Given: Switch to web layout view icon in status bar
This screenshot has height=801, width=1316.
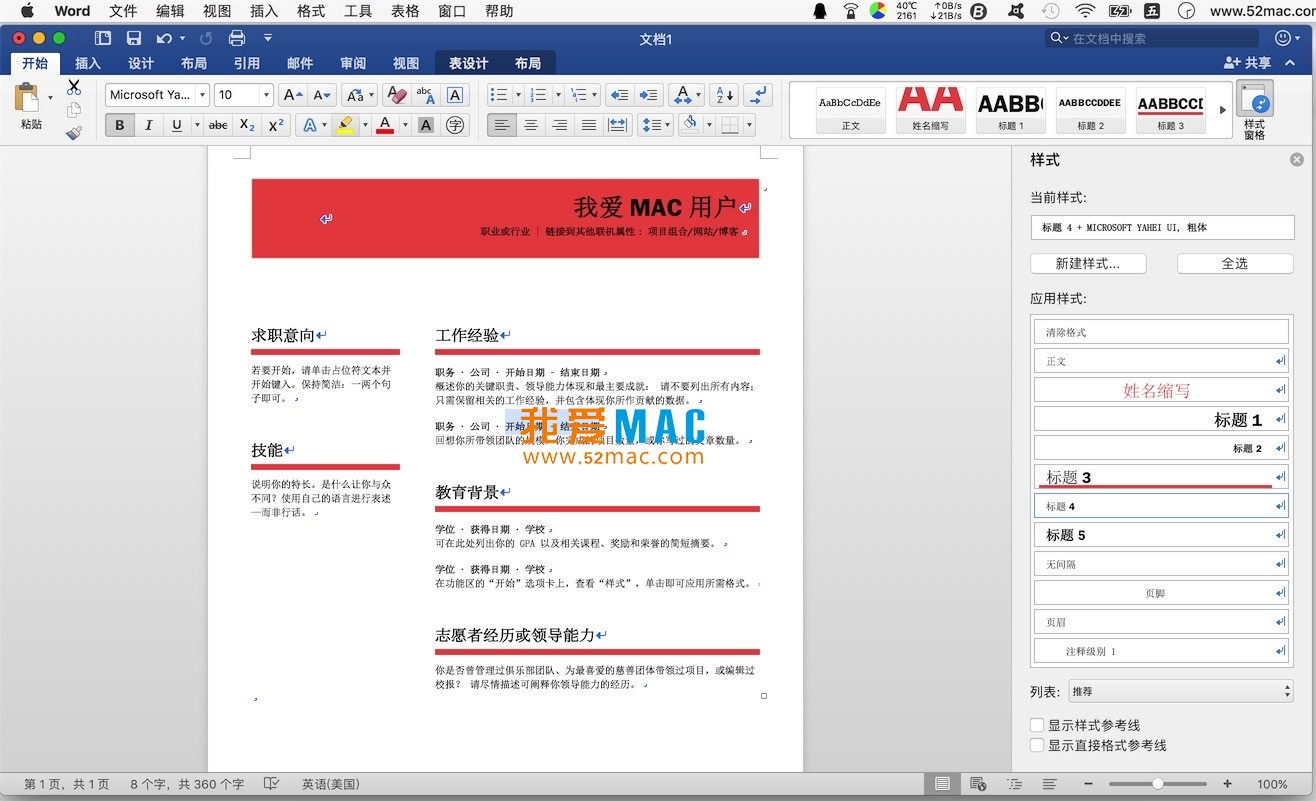Looking at the screenshot, I should click(x=978, y=784).
